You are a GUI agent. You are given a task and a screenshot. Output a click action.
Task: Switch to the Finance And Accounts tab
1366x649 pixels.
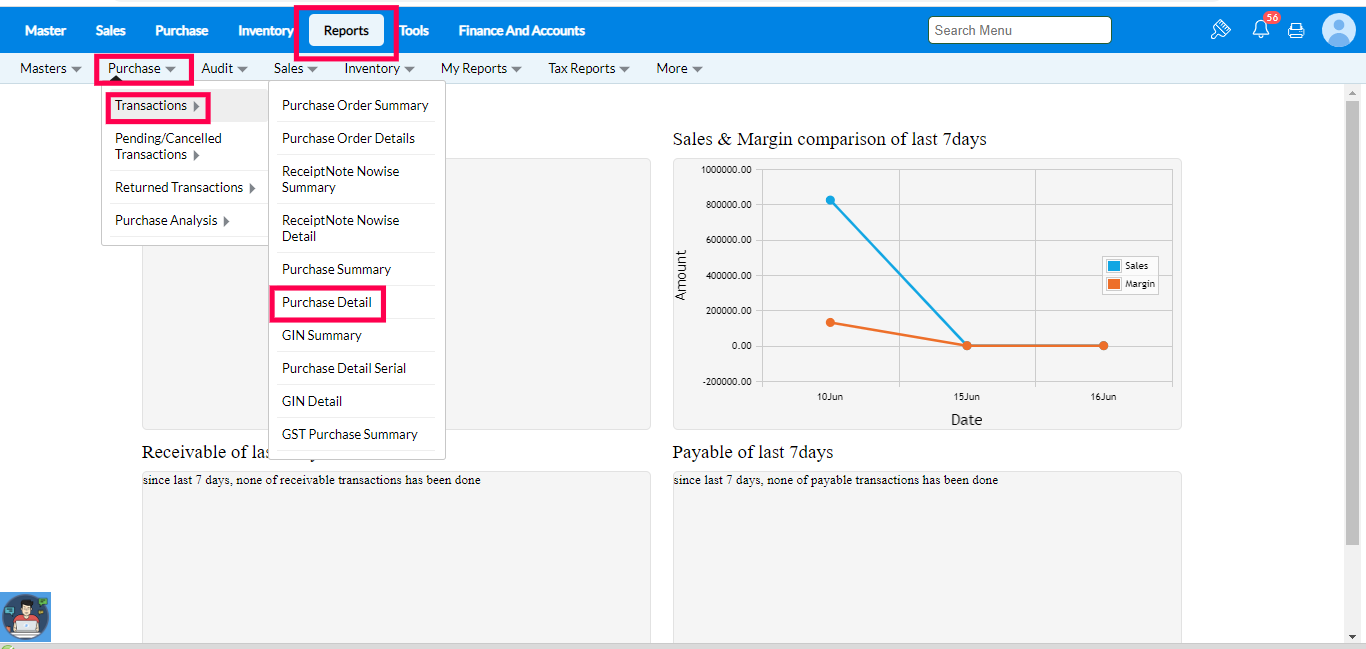point(521,31)
